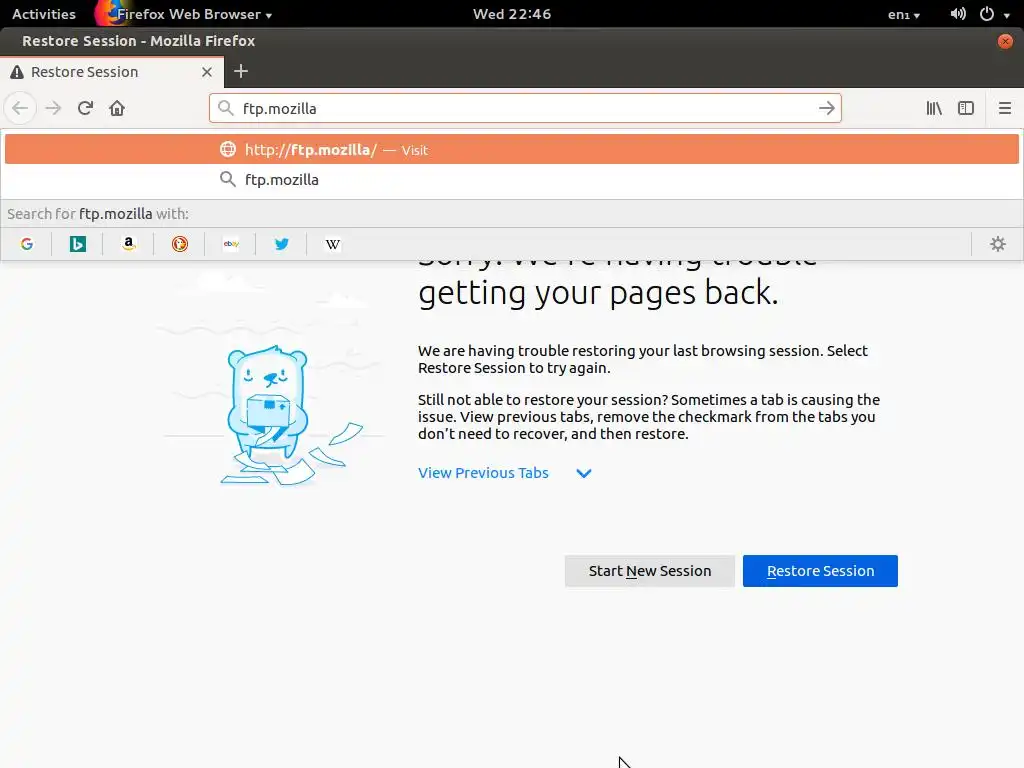Click the Back navigation arrow
Image resolution: width=1024 pixels, height=768 pixels.
[x=20, y=108]
